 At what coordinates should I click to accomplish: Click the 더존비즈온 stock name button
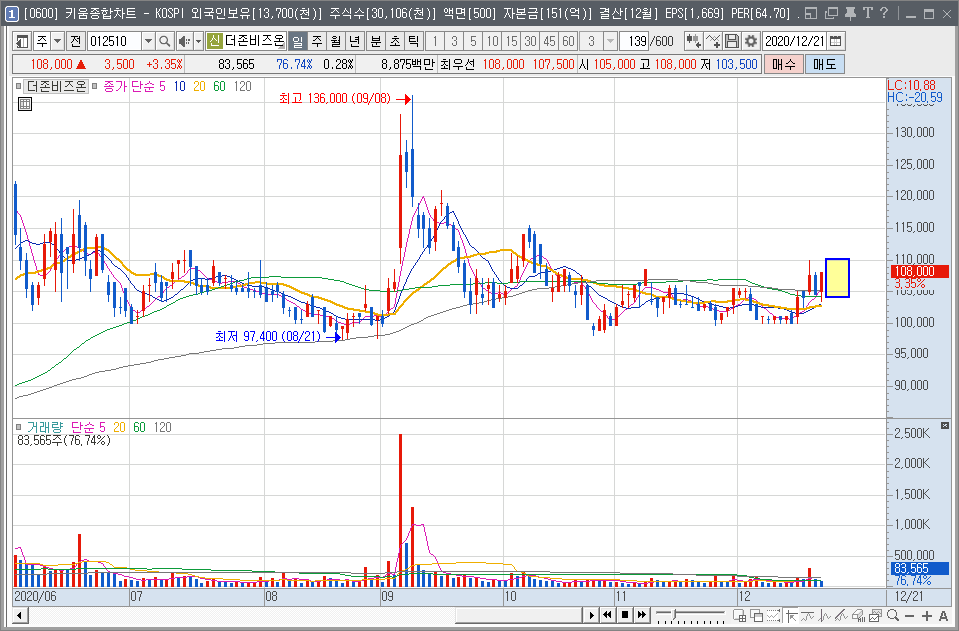tap(254, 41)
